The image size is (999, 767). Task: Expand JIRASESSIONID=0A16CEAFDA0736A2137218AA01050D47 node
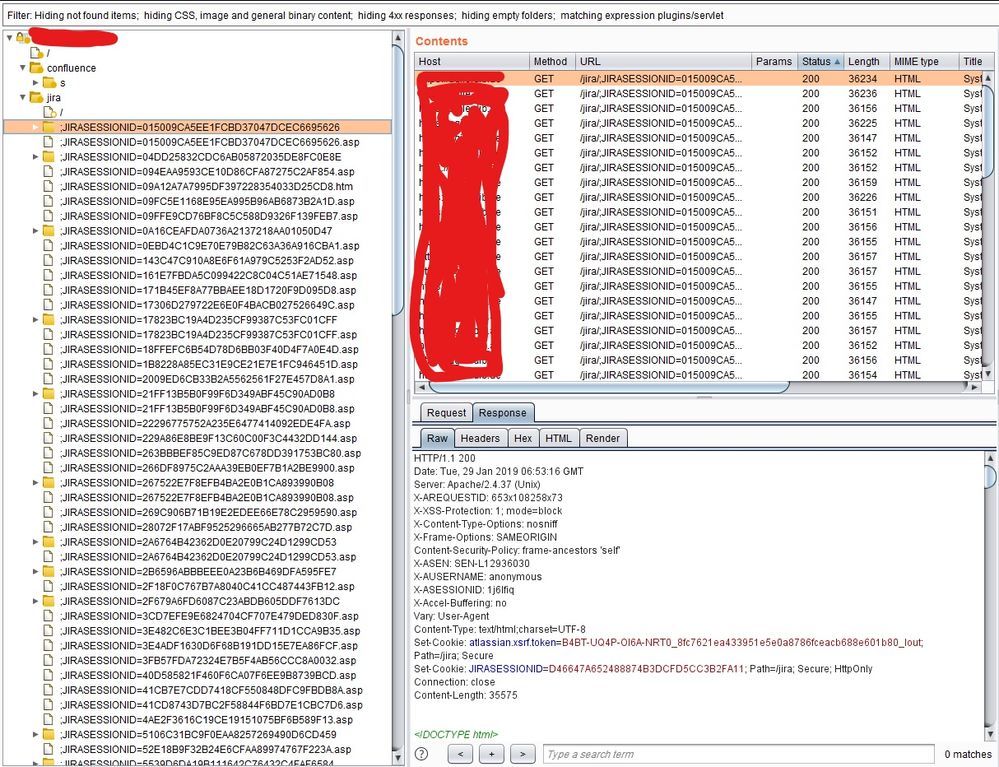tap(36, 231)
